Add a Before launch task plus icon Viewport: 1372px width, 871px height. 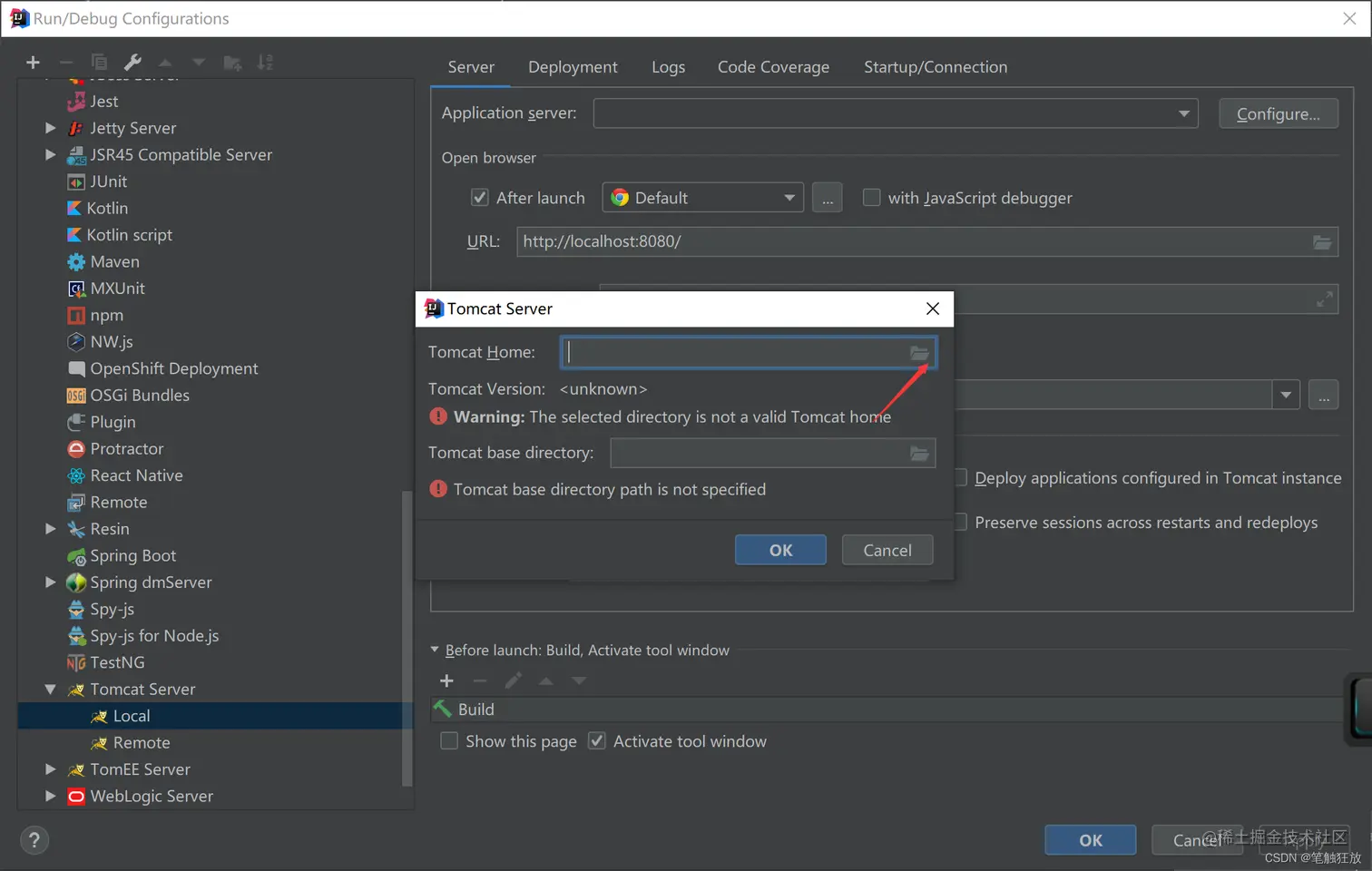(446, 680)
